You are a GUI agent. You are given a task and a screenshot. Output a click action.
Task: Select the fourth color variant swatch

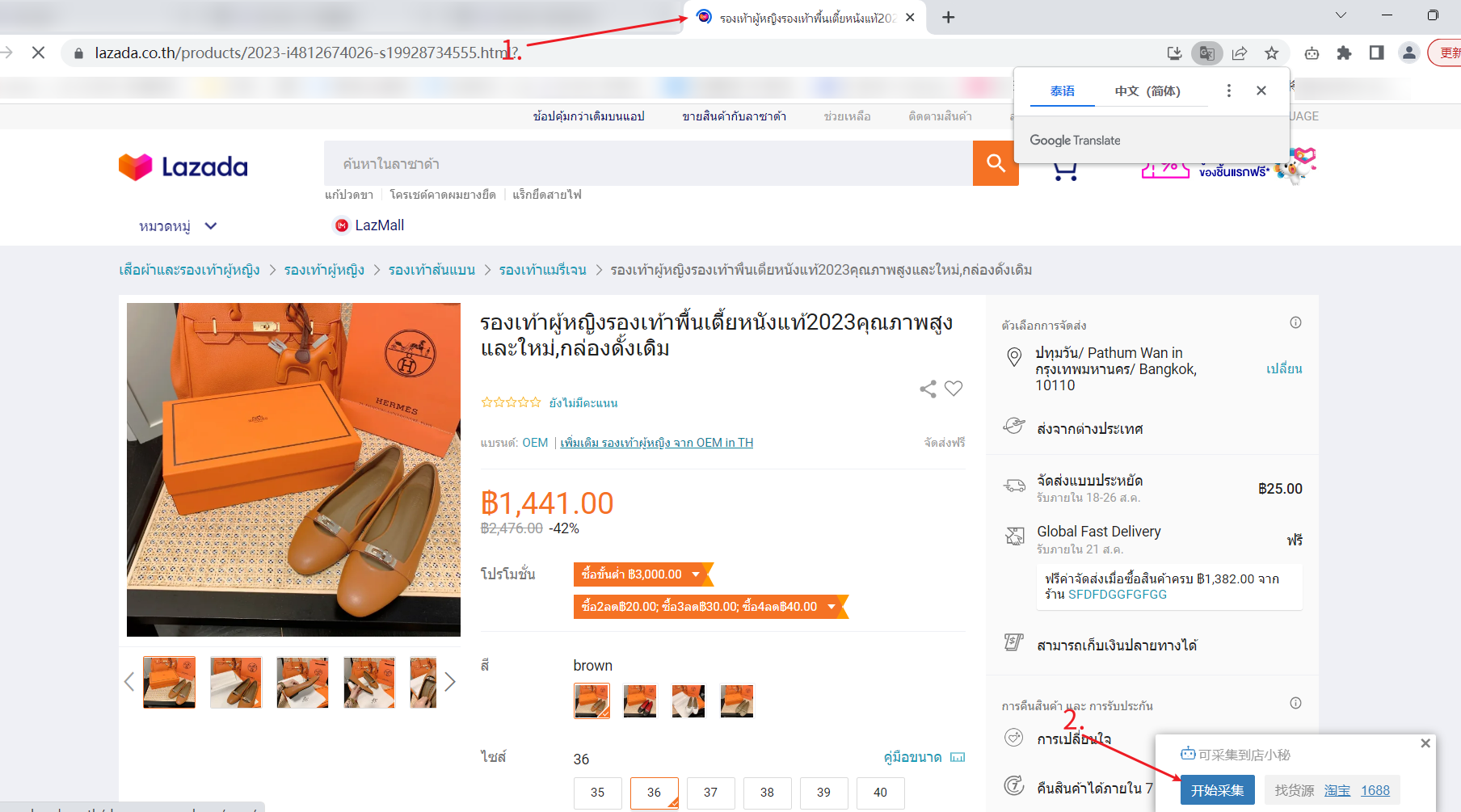tap(737, 701)
